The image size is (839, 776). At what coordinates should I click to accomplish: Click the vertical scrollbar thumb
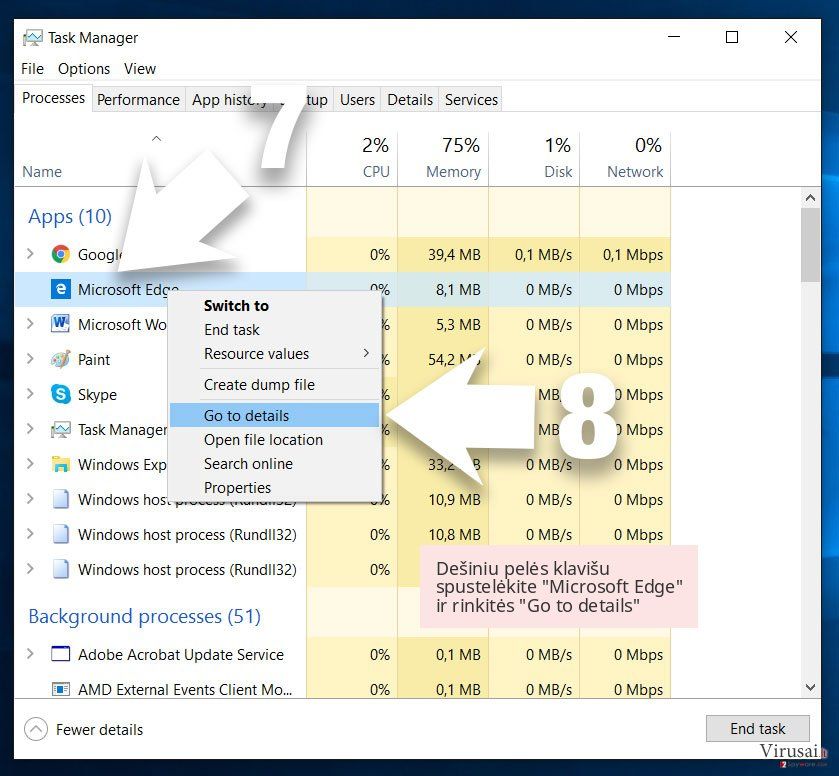[810, 245]
